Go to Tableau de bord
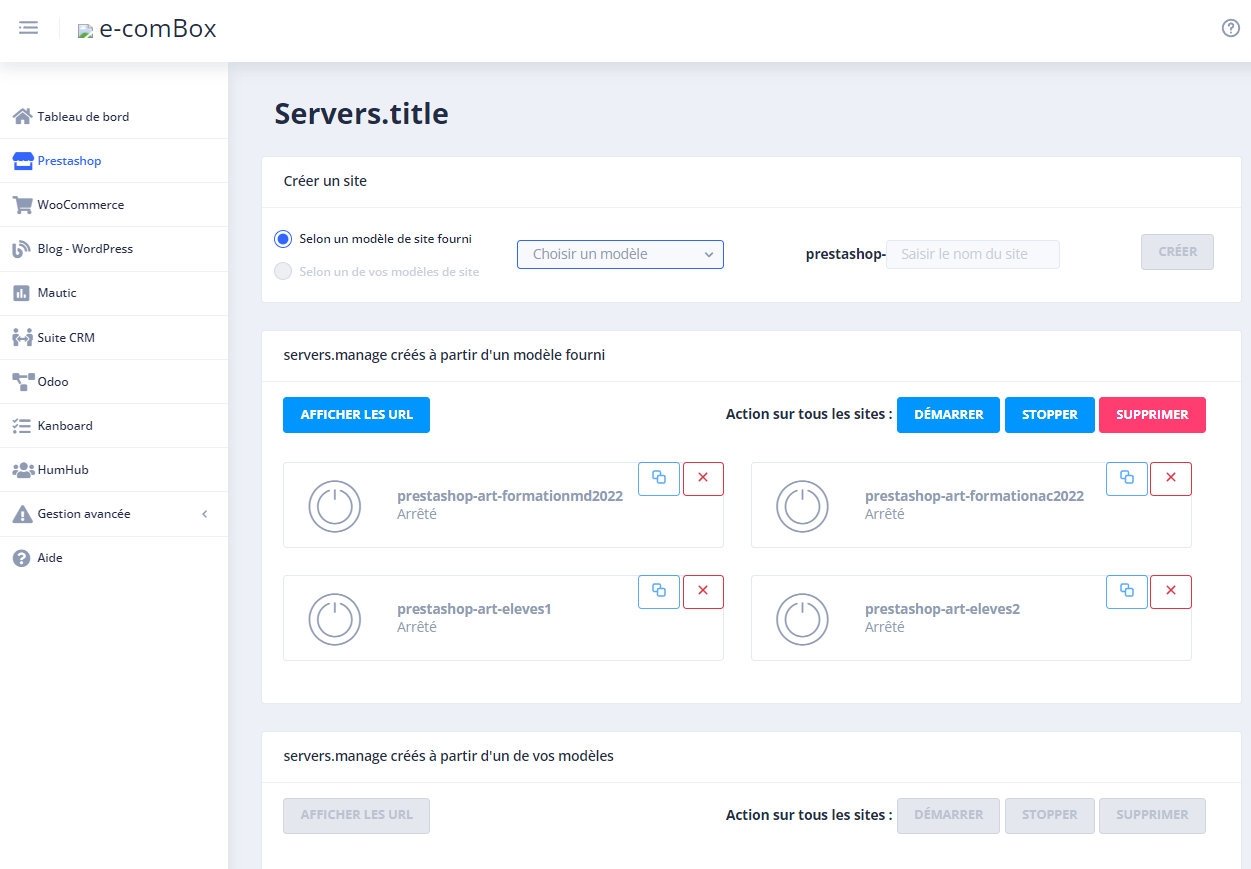 [x=83, y=117]
